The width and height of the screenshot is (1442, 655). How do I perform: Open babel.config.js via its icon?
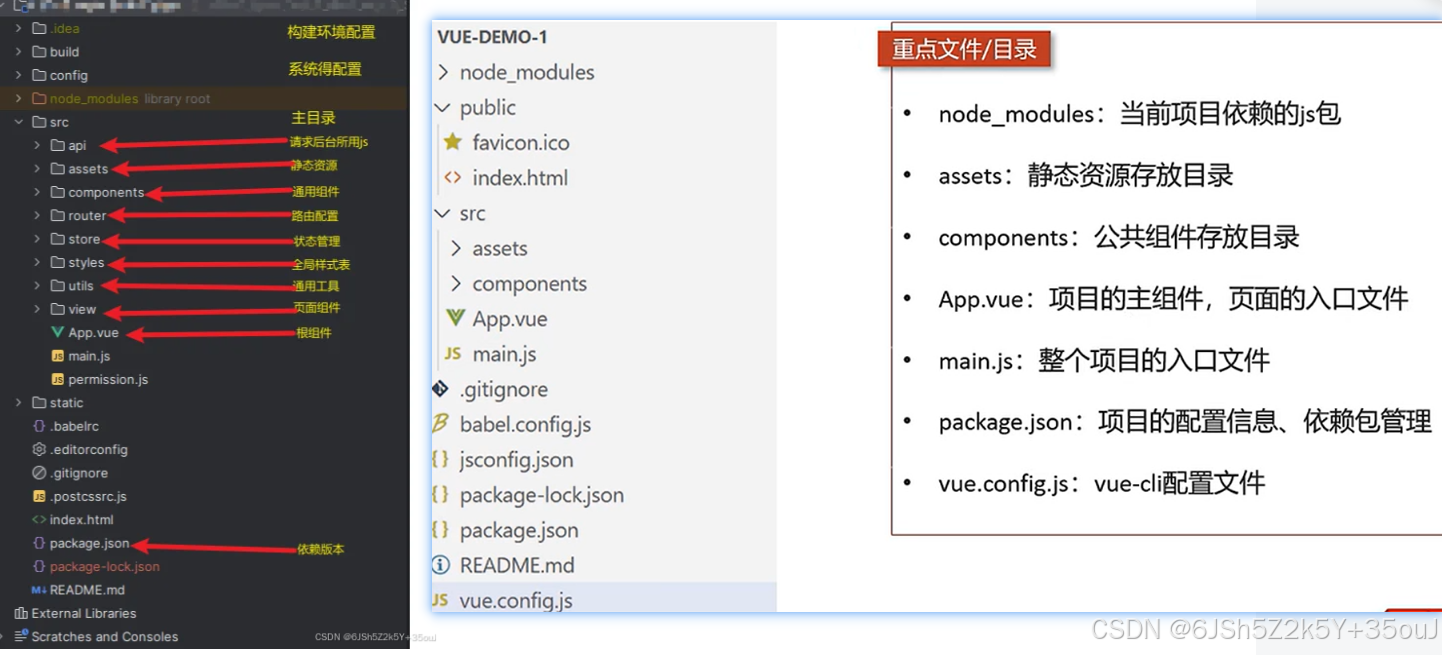pos(440,424)
